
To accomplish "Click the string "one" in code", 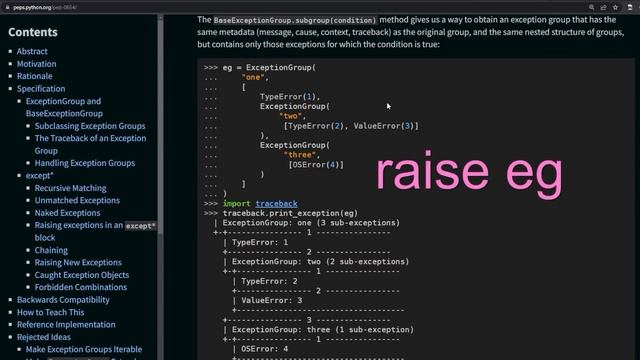I will [253, 77].
